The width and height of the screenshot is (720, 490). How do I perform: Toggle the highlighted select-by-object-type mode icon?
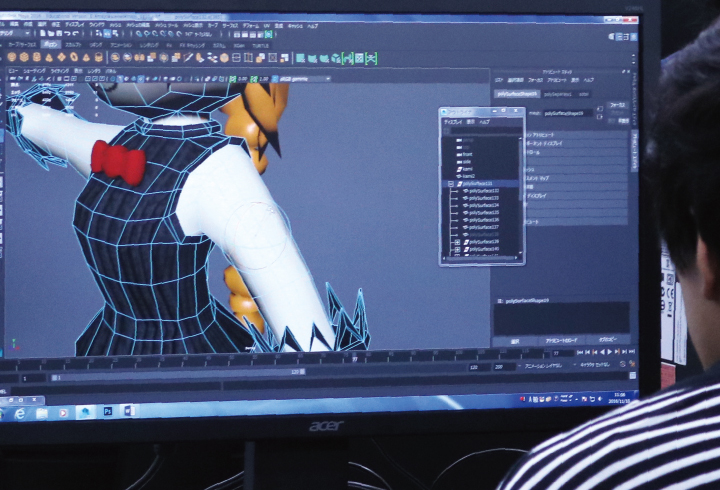(107, 34)
